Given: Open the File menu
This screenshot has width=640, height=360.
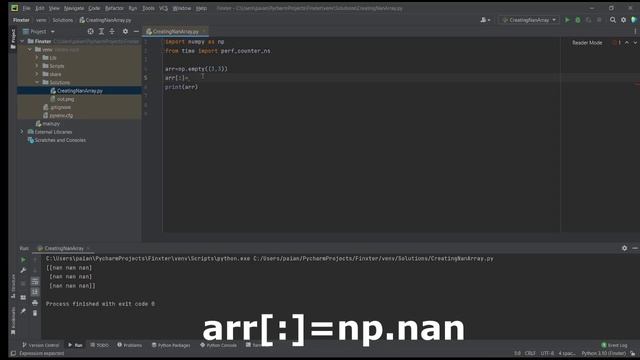Looking at the screenshot, I should (26, 8).
